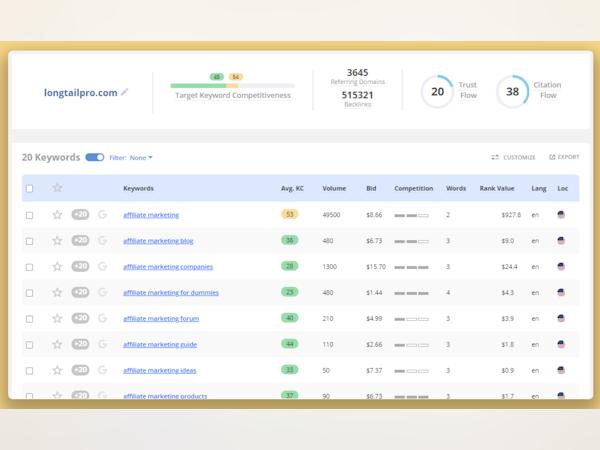Click the longtailpro.com domain name
This screenshot has width=600, height=450.
click(81, 93)
